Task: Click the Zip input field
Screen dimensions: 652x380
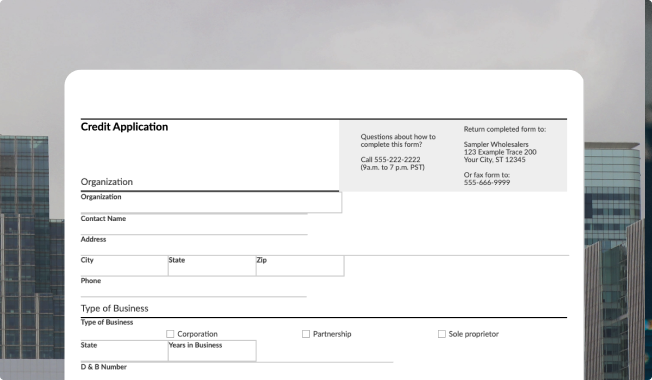Action: point(300,266)
